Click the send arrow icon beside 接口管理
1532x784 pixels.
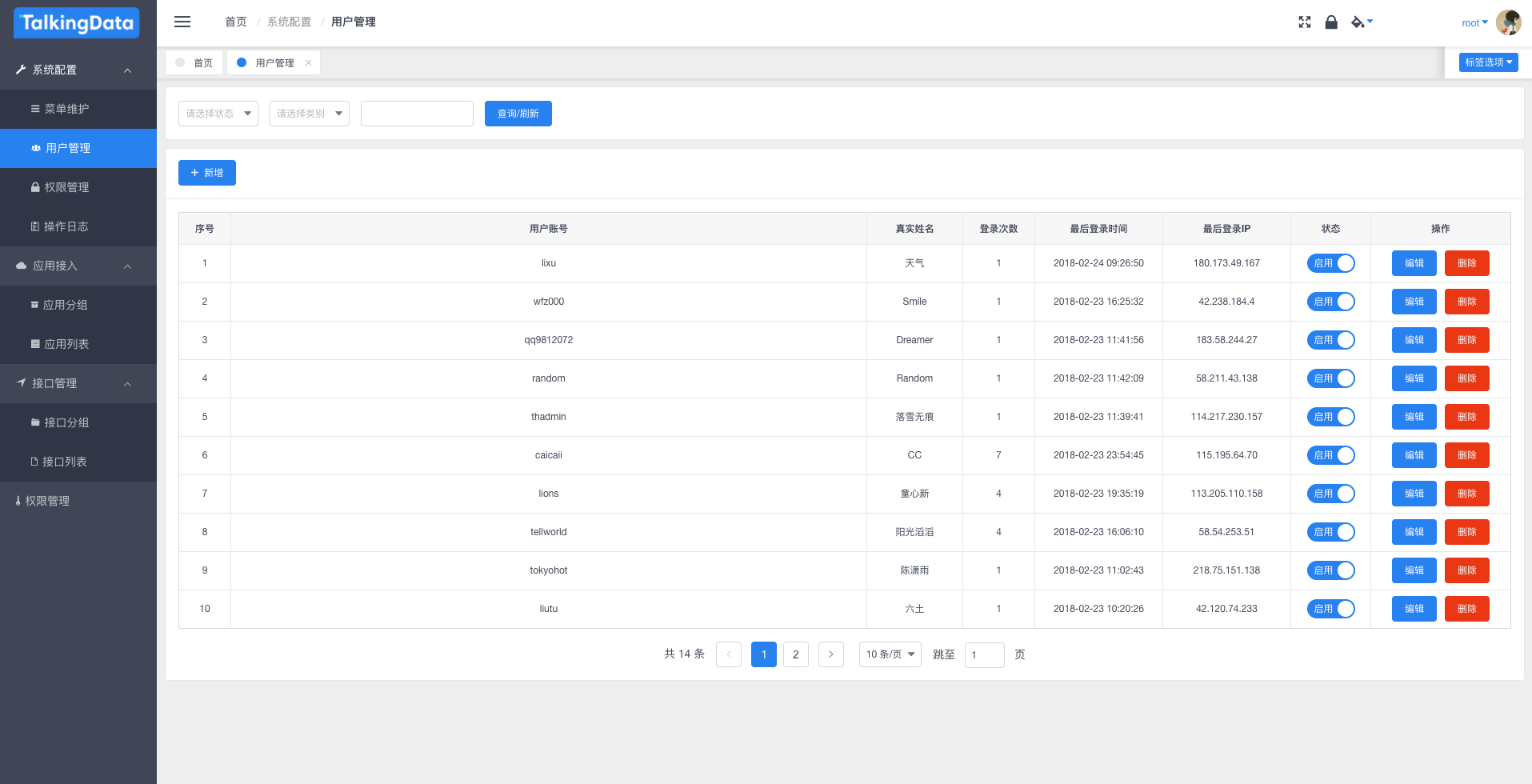(22, 383)
